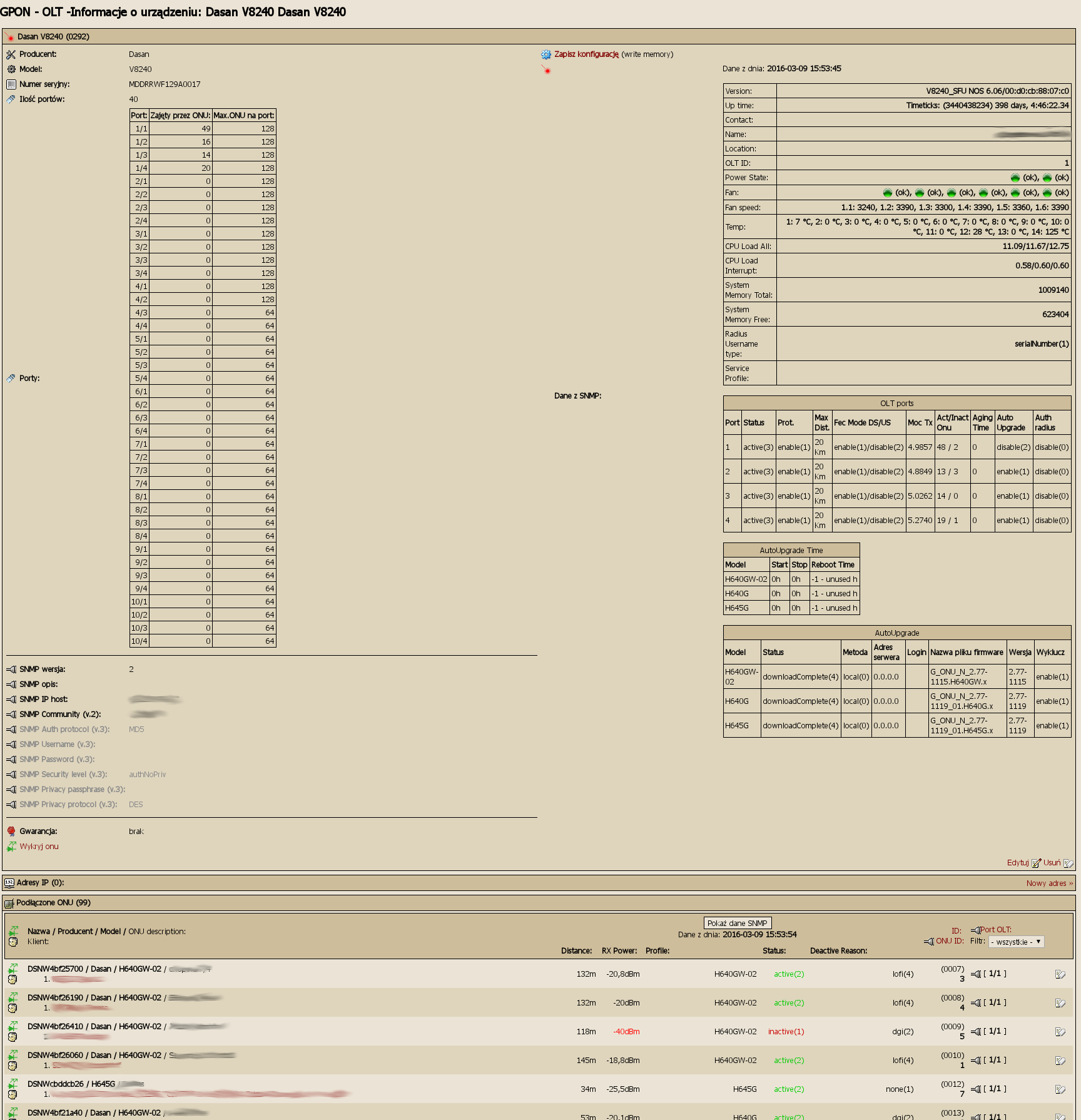Click the icon beside Podłączone ONU (99)

point(9,903)
